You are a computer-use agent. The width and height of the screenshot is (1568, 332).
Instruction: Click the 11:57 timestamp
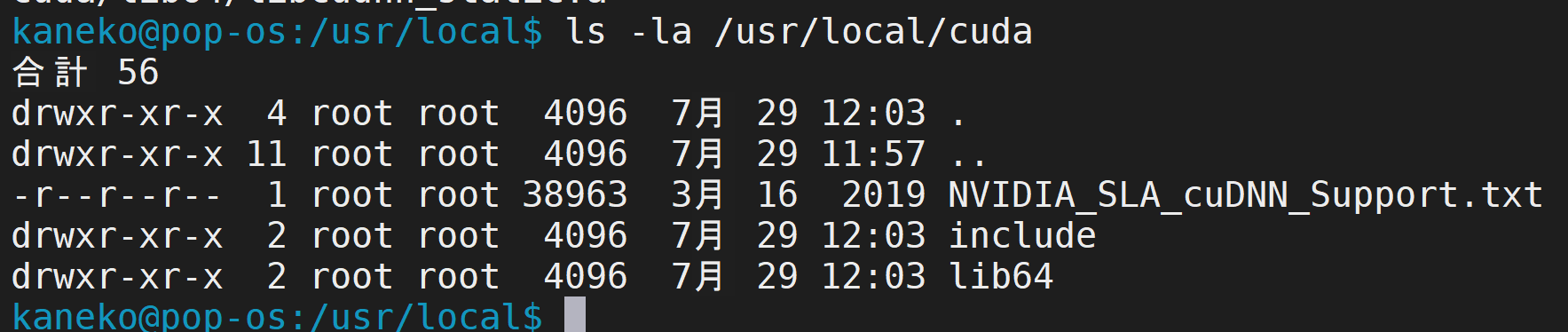pos(873,154)
